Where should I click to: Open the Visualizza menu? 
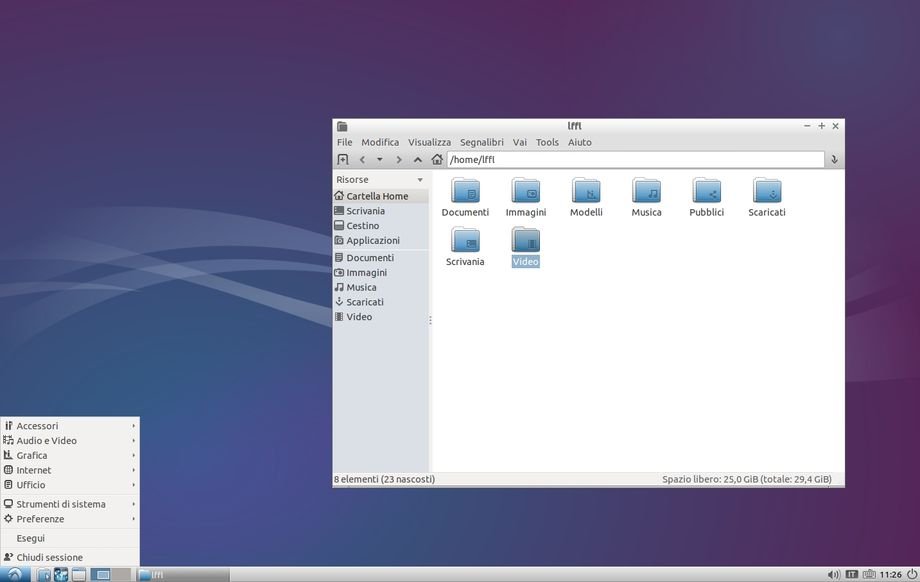click(429, 142)
